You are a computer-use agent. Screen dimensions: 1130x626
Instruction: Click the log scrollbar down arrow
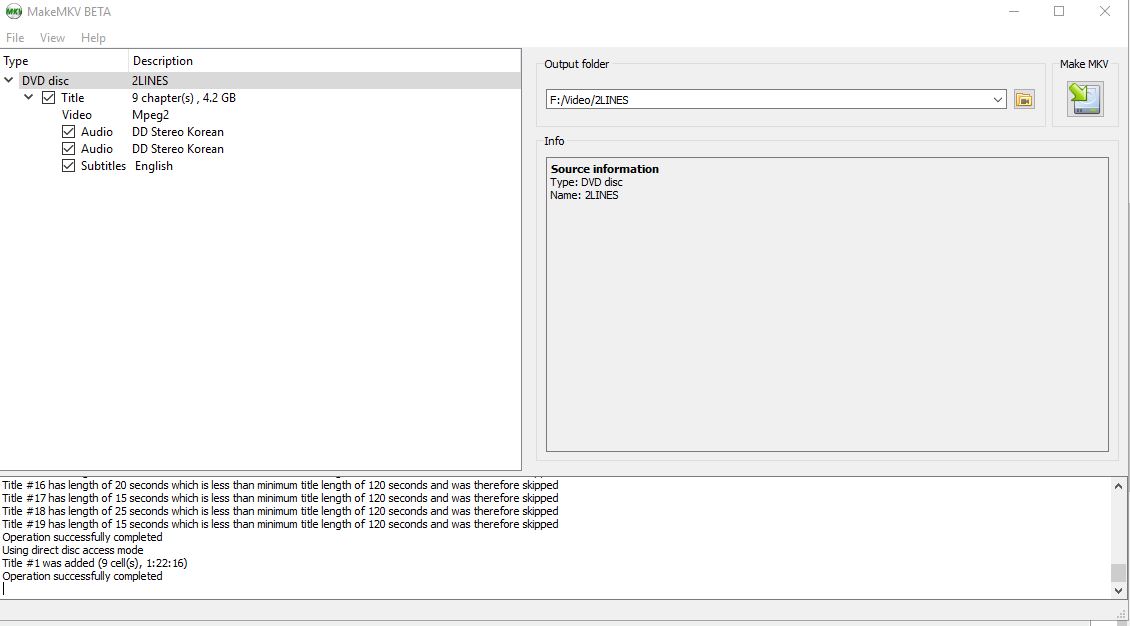click(1118, 590)
